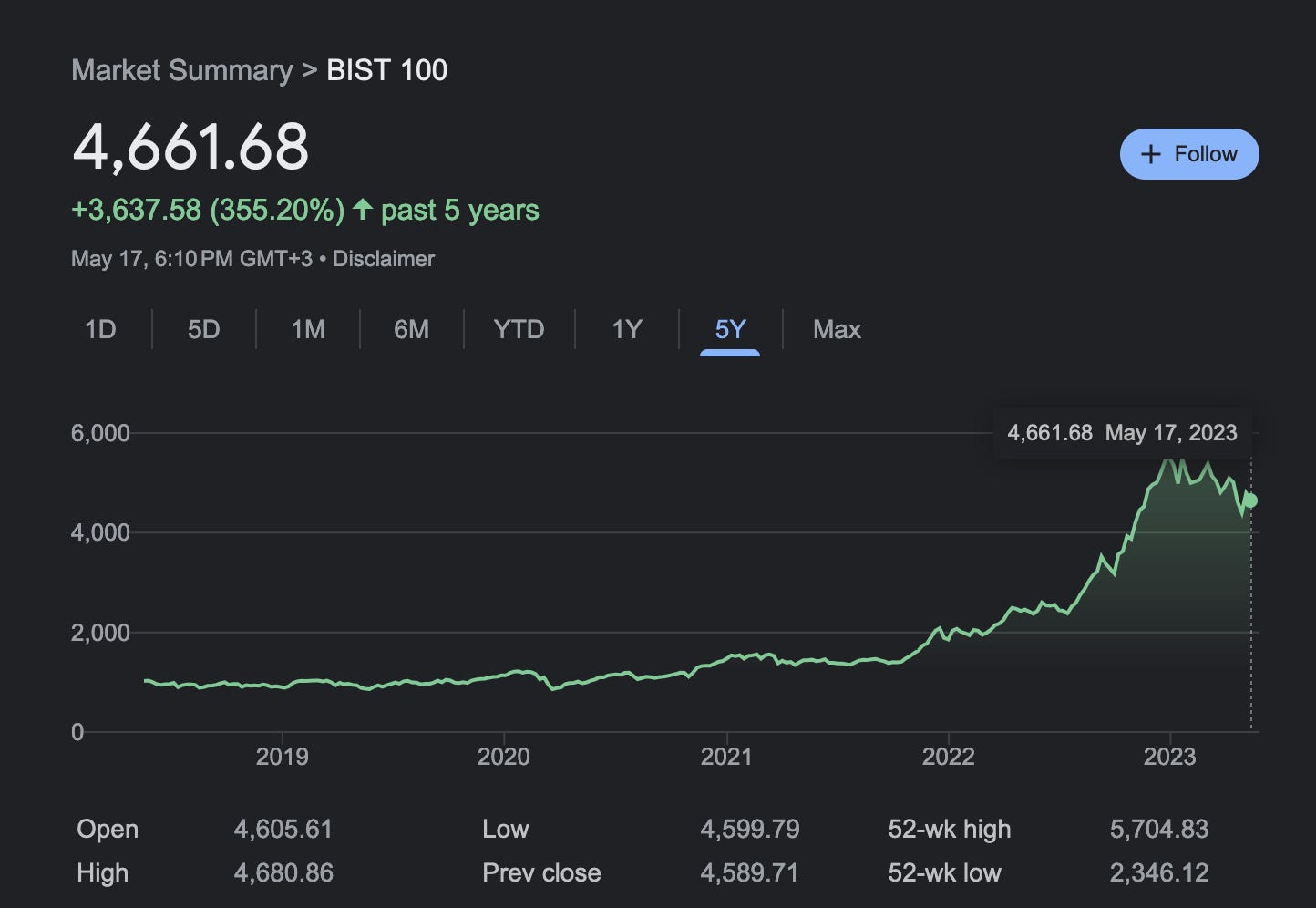Click the High value 4,680.86
Viewport: 1316px width, 908px height.
coord(283,872)
